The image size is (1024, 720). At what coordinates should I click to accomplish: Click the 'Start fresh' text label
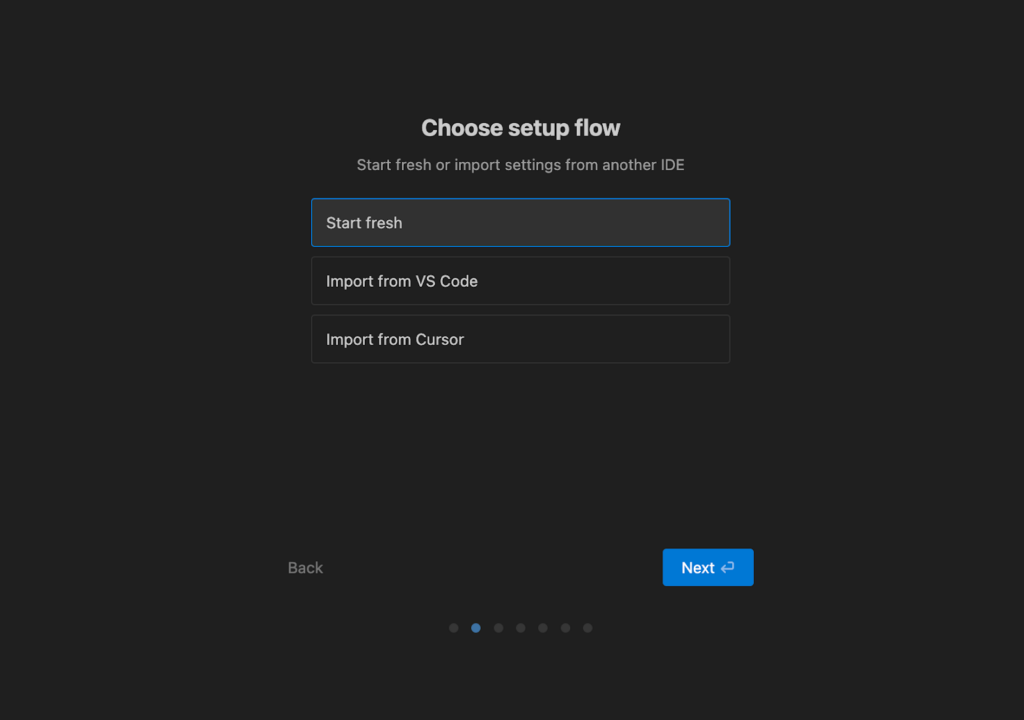[x=364, y=223]
